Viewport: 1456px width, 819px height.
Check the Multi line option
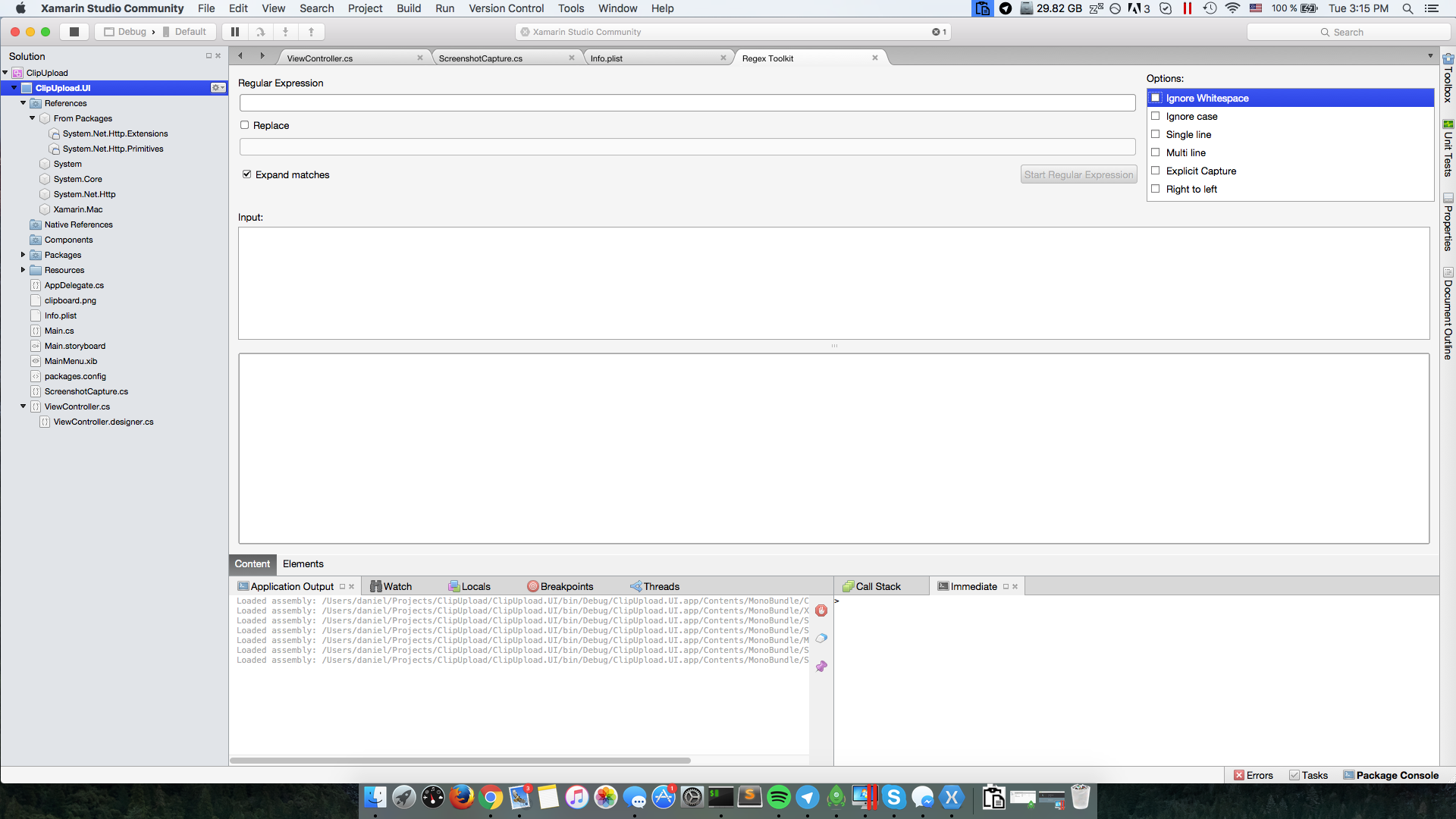pyautogui.click(x=1156, y=152)
